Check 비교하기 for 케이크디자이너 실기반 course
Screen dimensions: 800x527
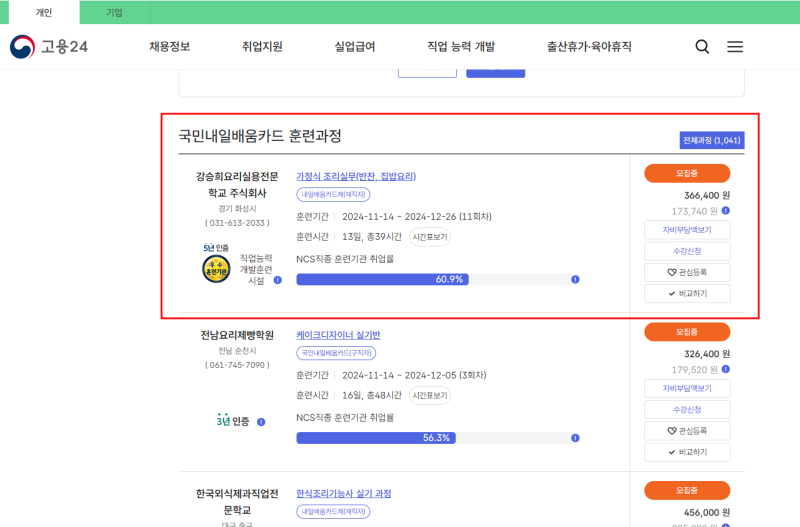687,453
